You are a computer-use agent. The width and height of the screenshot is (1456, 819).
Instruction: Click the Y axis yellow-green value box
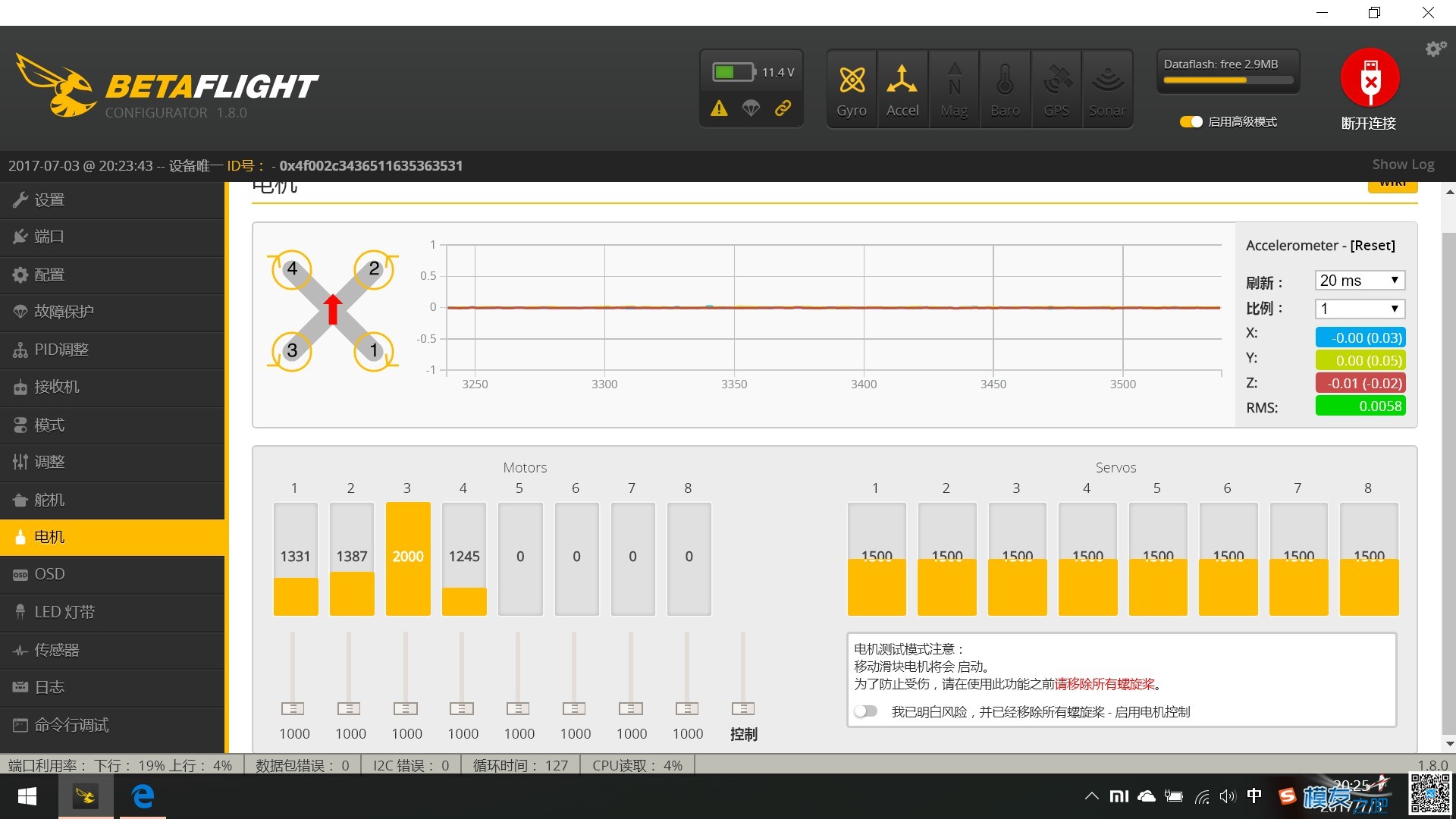[1360, 360]
